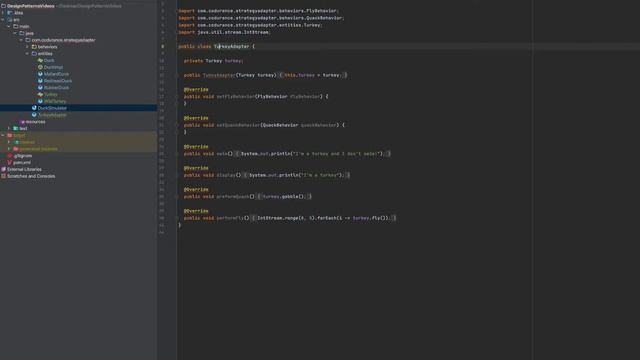Collapse the src folder
Image resolution: width=640 pixels, height=360 pixels.
tap(3, 20)
